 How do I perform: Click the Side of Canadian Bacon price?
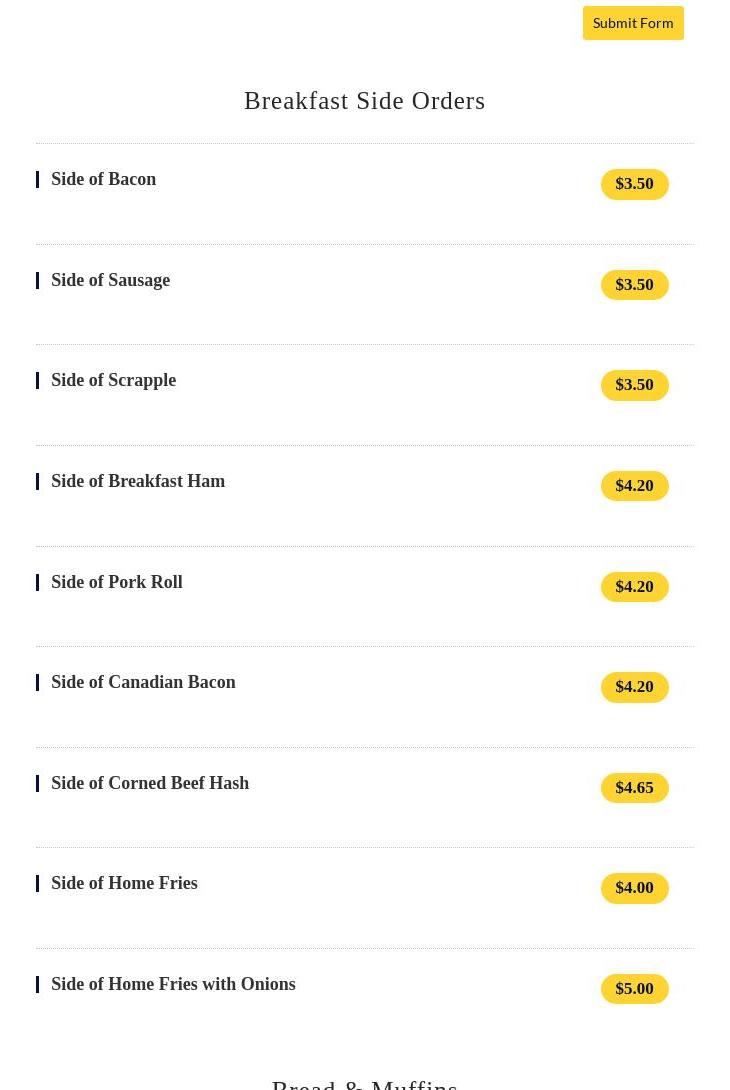coord(634,687)
